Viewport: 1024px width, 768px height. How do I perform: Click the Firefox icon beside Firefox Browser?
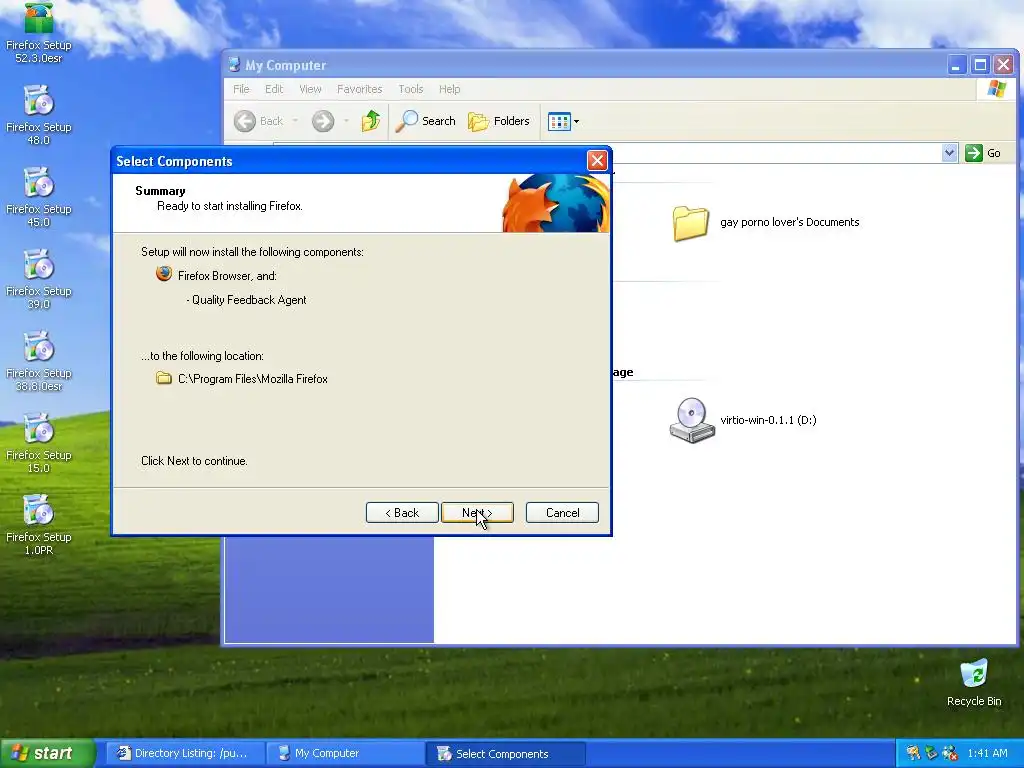click(x=164, y=274)
